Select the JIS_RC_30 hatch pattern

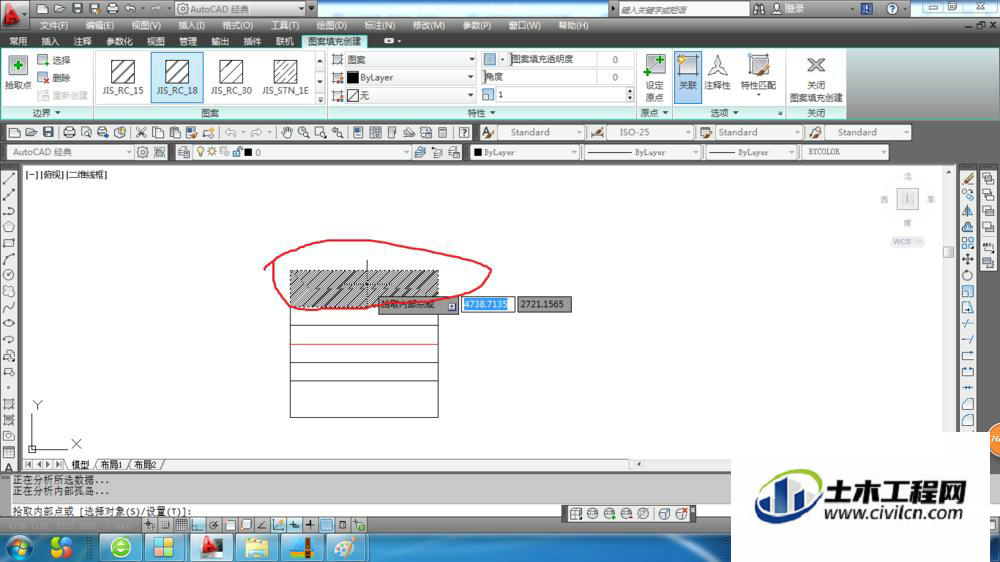231,77
